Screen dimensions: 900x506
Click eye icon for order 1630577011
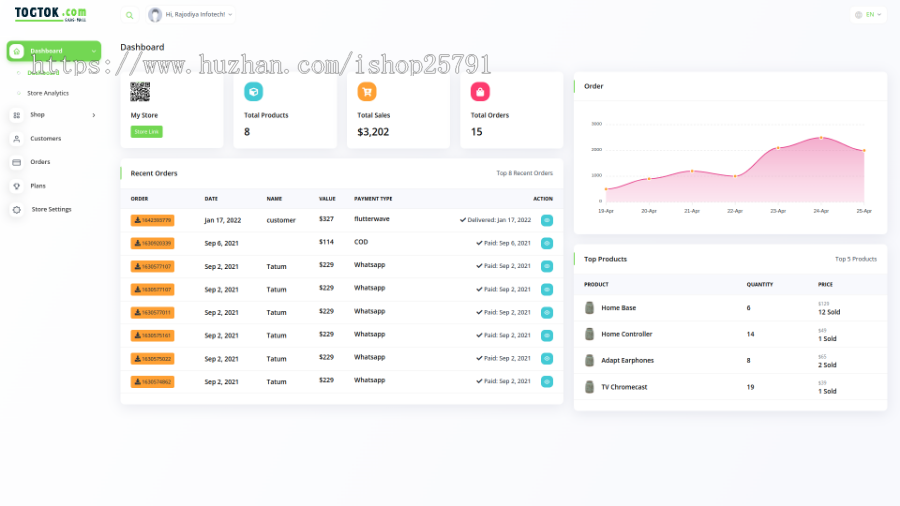(x=547, y=313)
